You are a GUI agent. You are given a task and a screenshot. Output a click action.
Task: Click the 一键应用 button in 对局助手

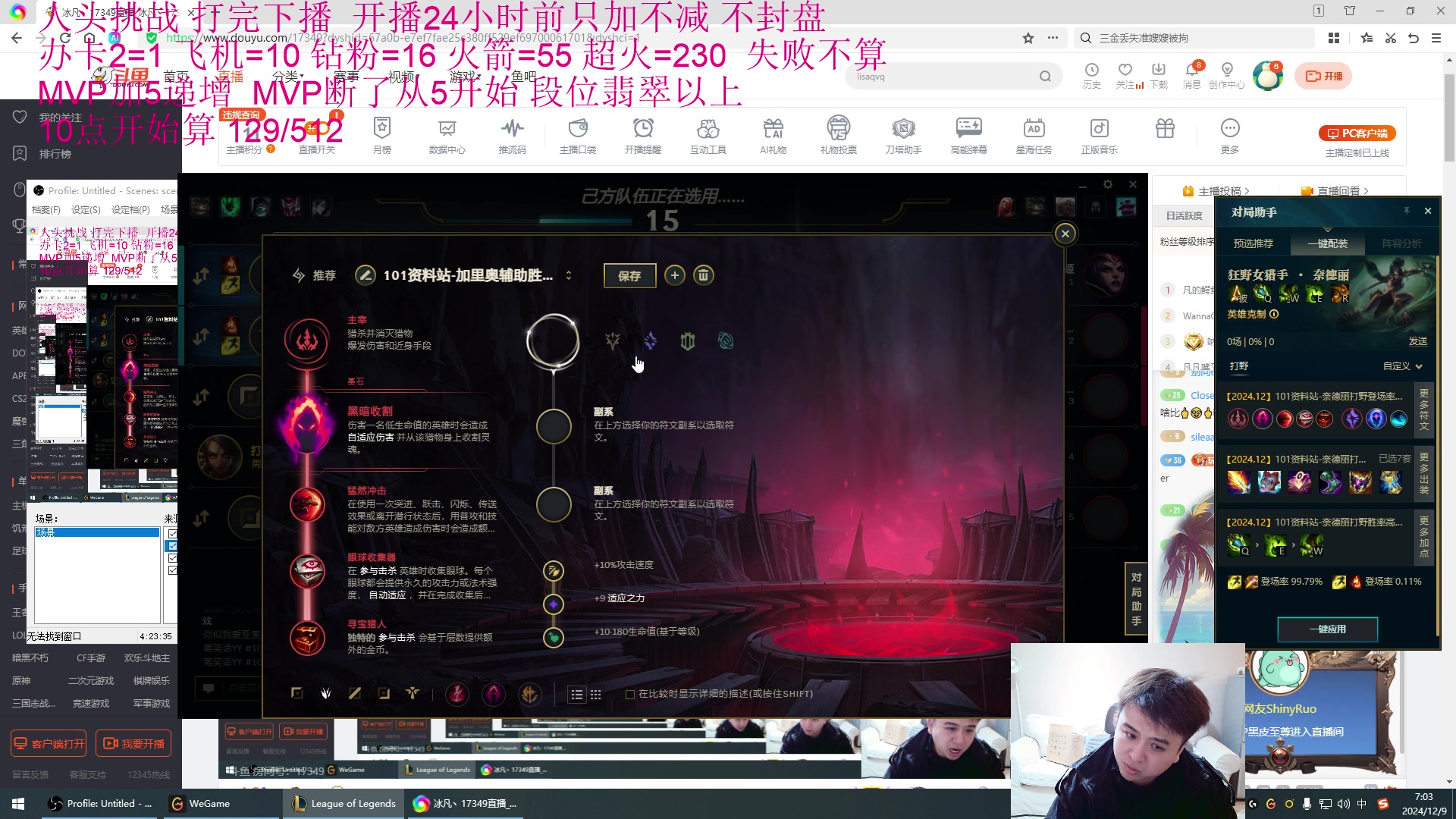tap(1327, 629)
